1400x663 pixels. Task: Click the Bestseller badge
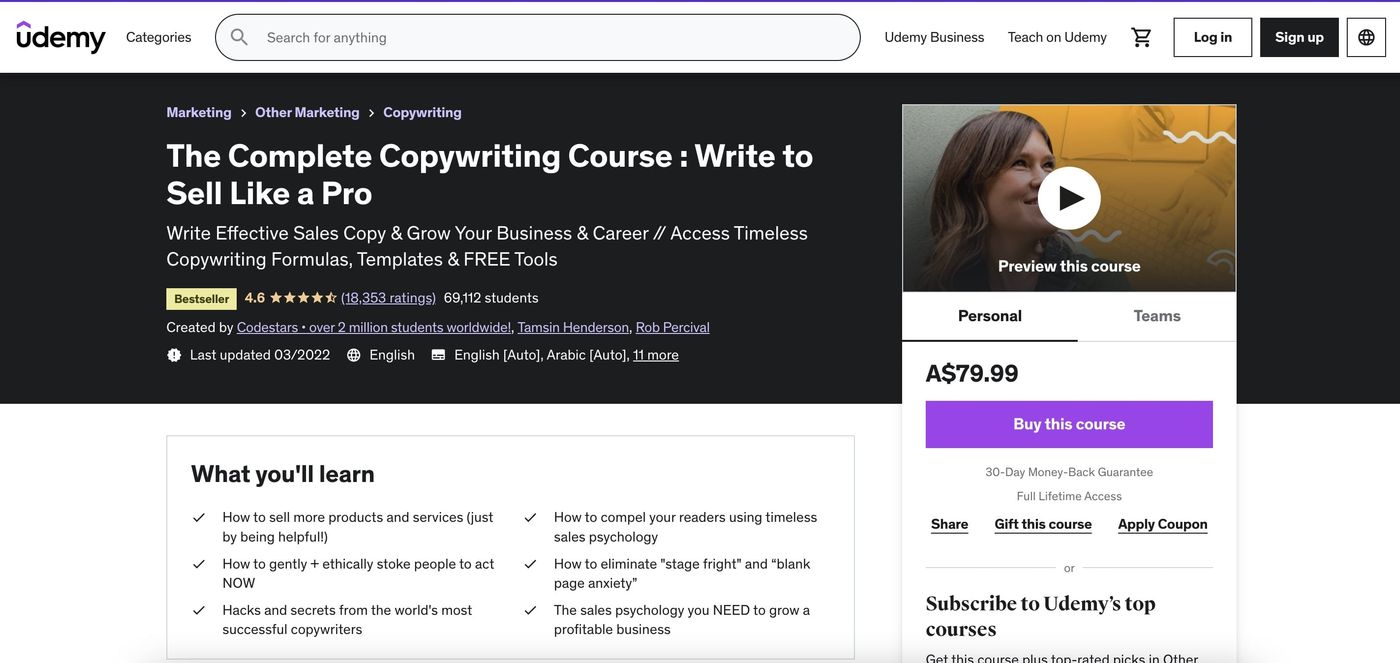click(x=201, y=298)
